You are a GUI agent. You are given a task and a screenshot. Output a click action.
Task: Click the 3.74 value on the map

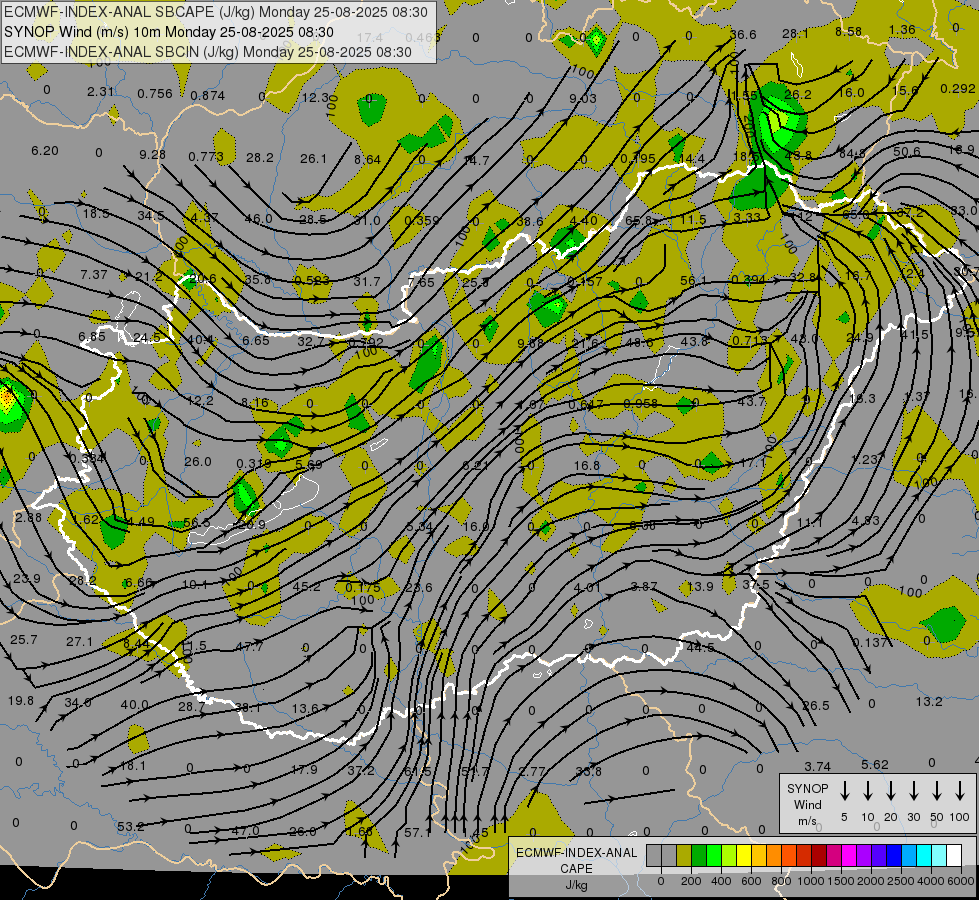click(817, 766)
